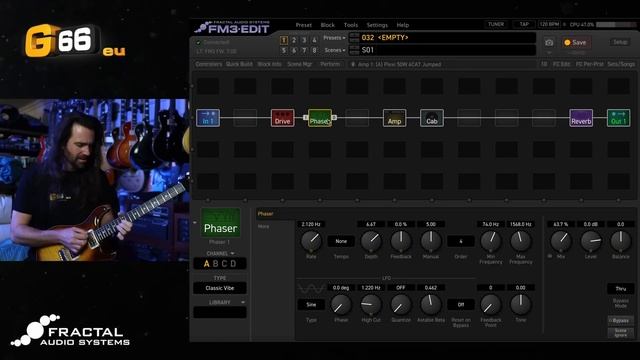Select scene 4 button
Screen dimensions: 640x360
point(314,40)
